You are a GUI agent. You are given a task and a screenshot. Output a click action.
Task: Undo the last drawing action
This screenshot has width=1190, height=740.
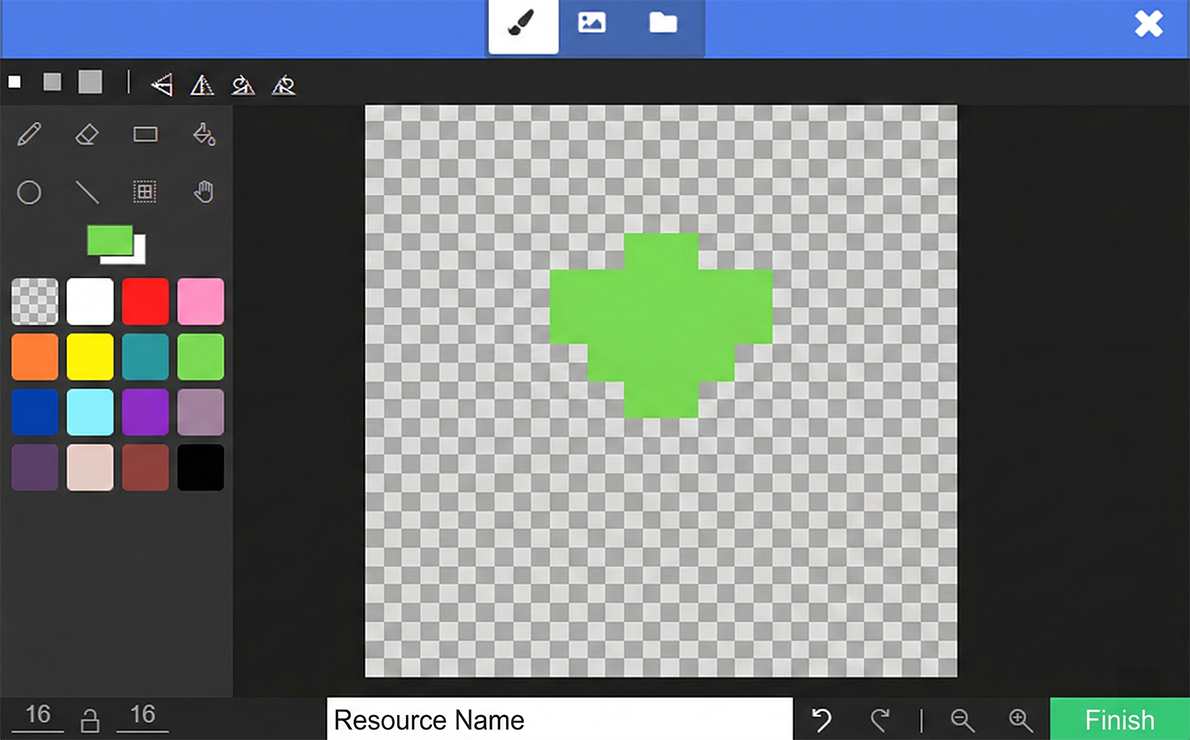[x=822, y=720]
